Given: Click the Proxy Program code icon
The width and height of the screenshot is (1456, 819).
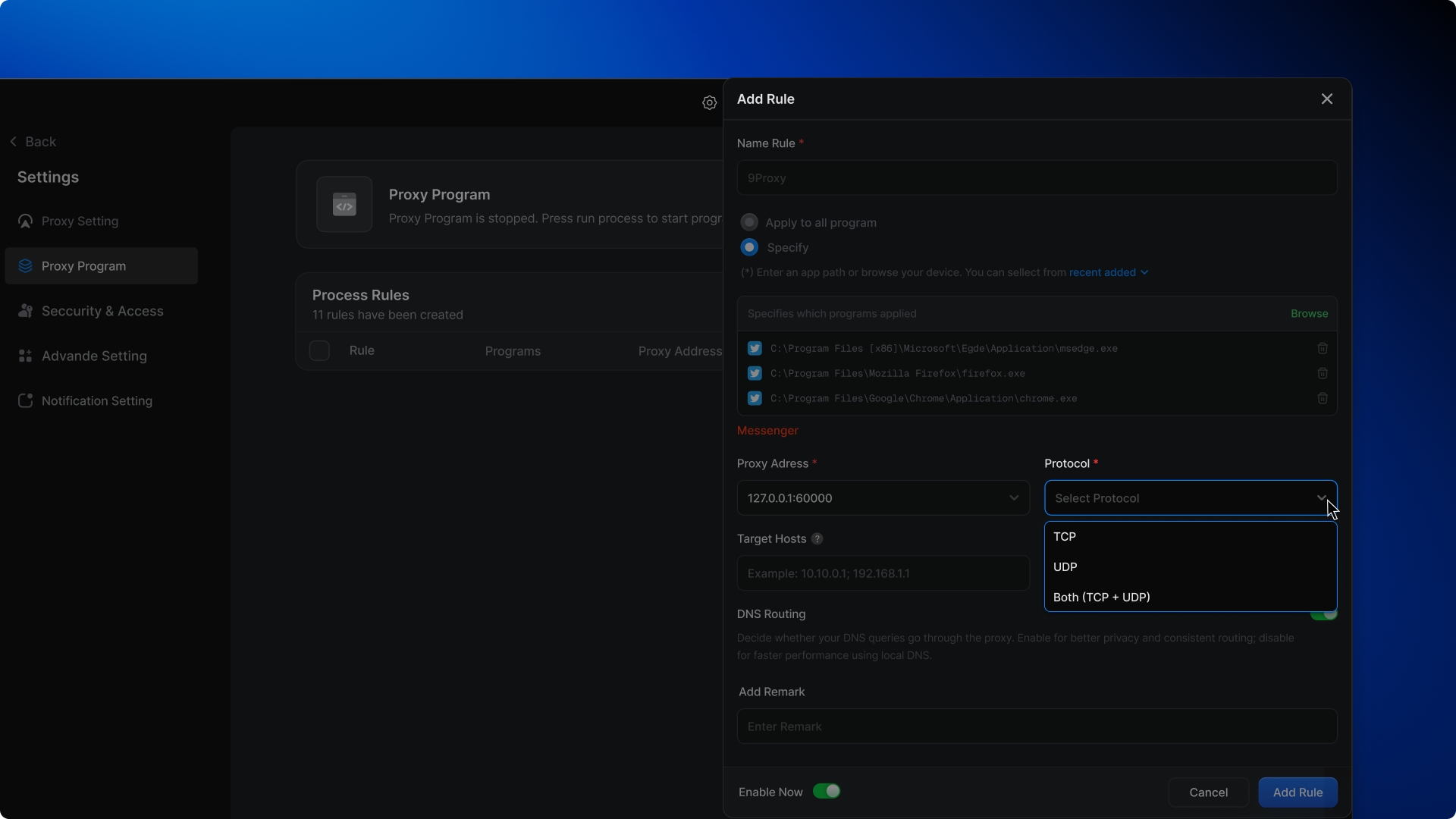Looking at the screenshot, I should [x=344, y=204].
